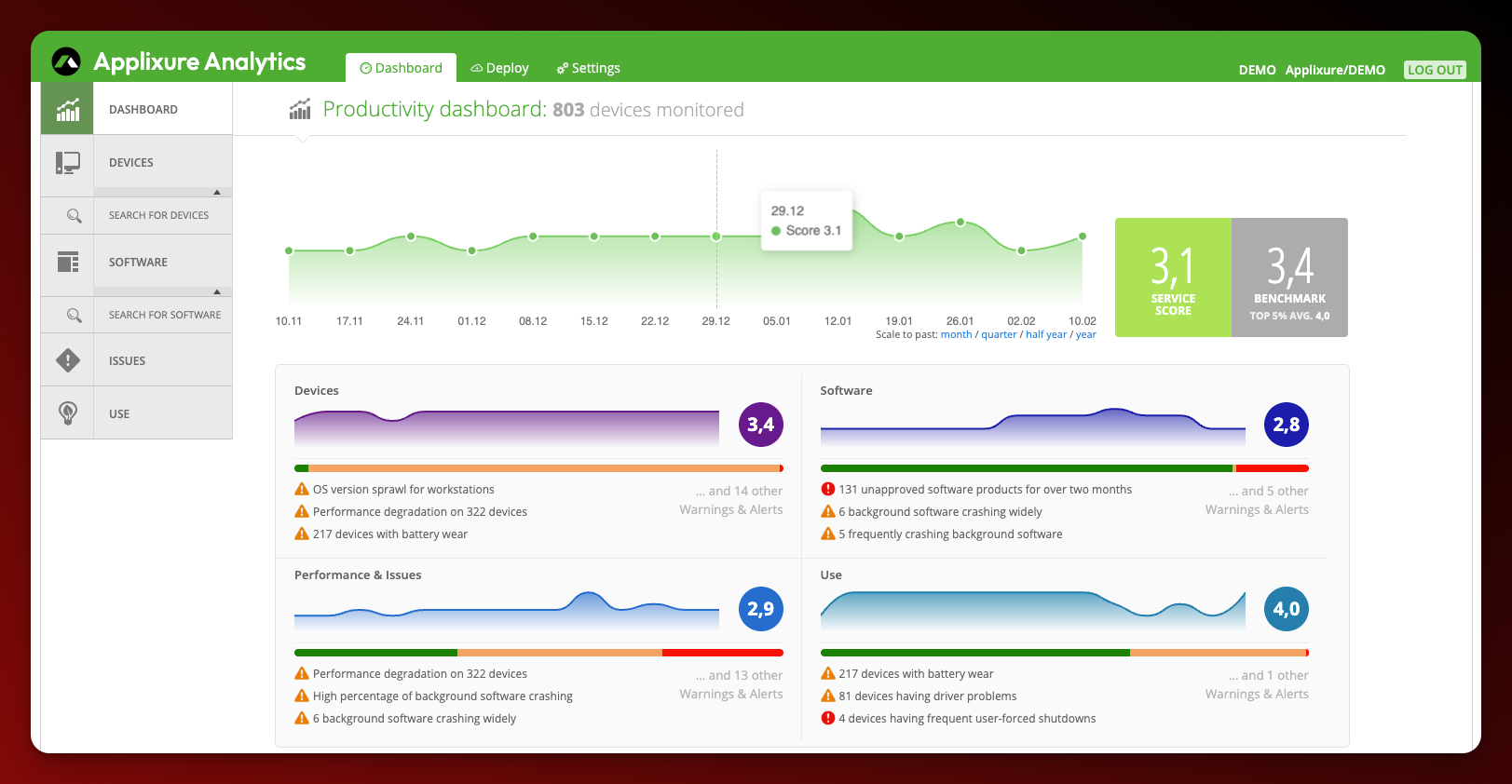Click the Performance score 2,9 circle
Image resolution: width=1512 pixels, height=784 pixels.
(x=761, y=609)
